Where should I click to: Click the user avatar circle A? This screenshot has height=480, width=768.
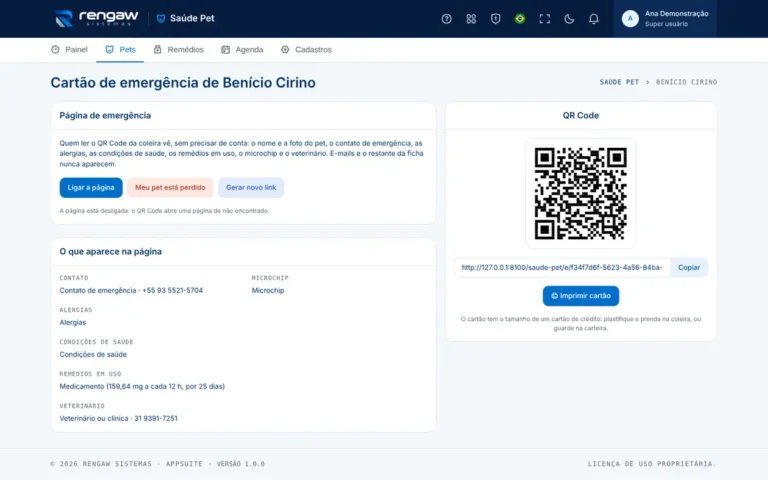630,19
